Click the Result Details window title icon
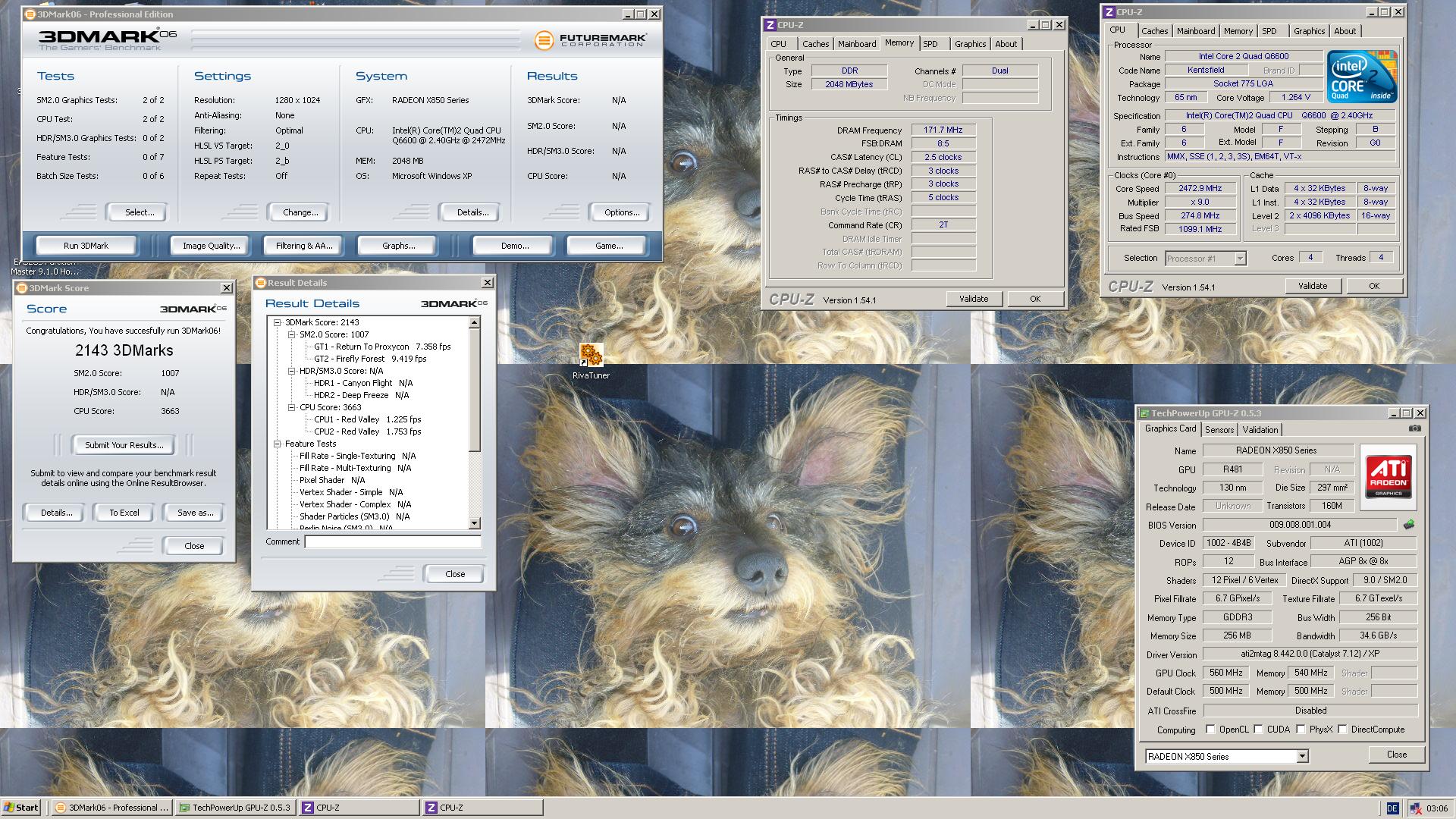1456x819 pixels. tap(261, 283)
